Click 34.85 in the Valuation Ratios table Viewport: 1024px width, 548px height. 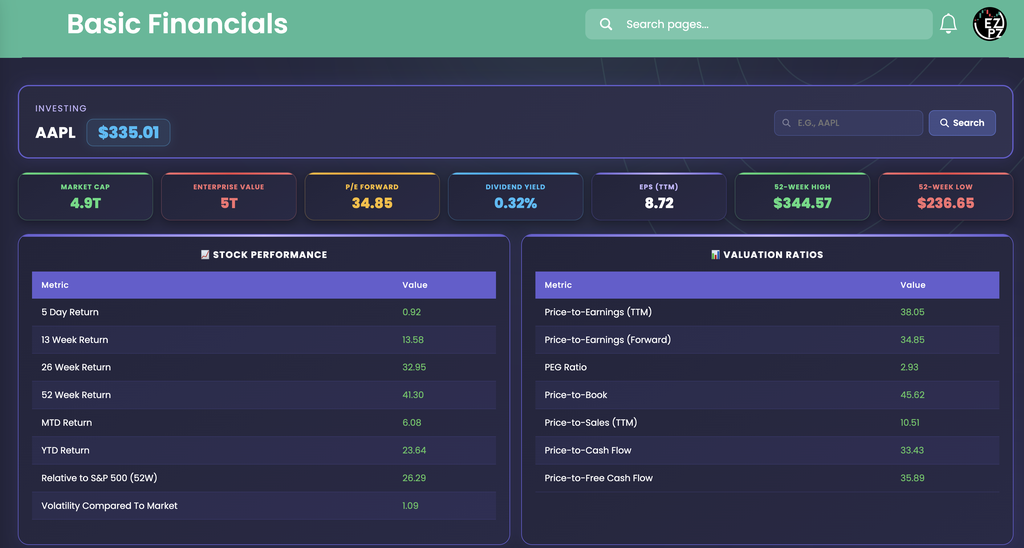click(912, 340)
